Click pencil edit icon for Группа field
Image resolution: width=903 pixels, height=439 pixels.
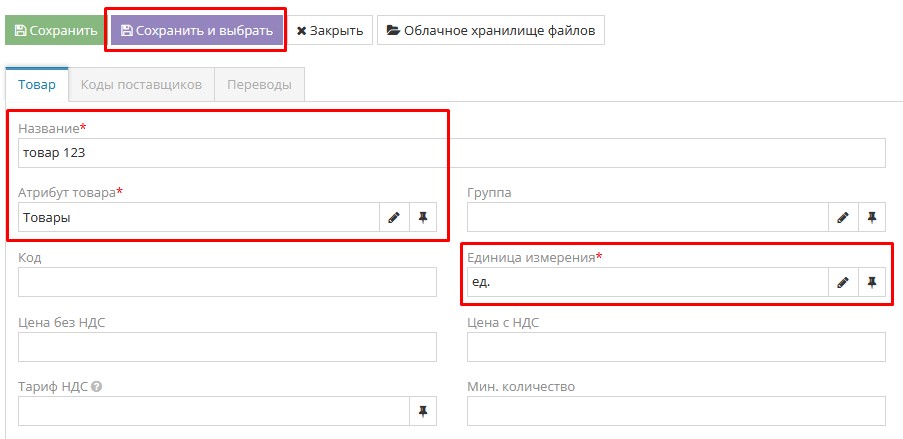coord(843,218)
